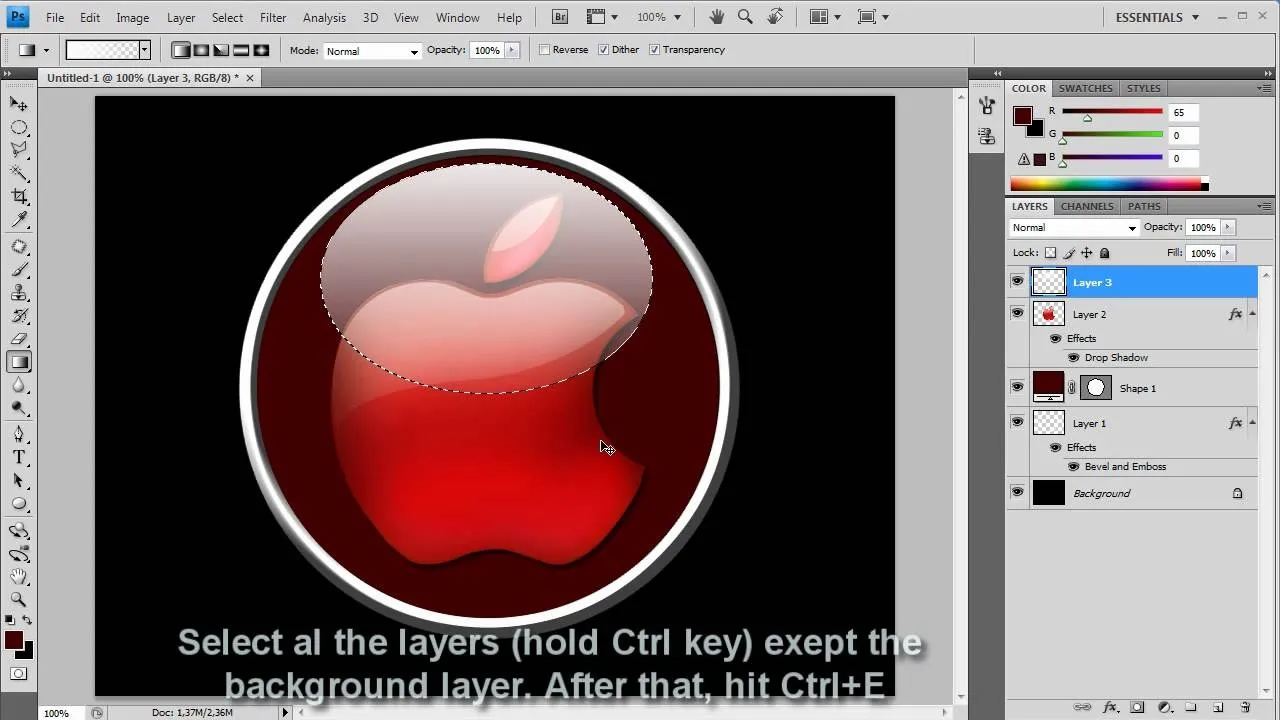Image resolution: width=1280 pixels, height=720 pixels.
Task: Click the Zoom tool in application bar
Action: (x=745, y=17)
